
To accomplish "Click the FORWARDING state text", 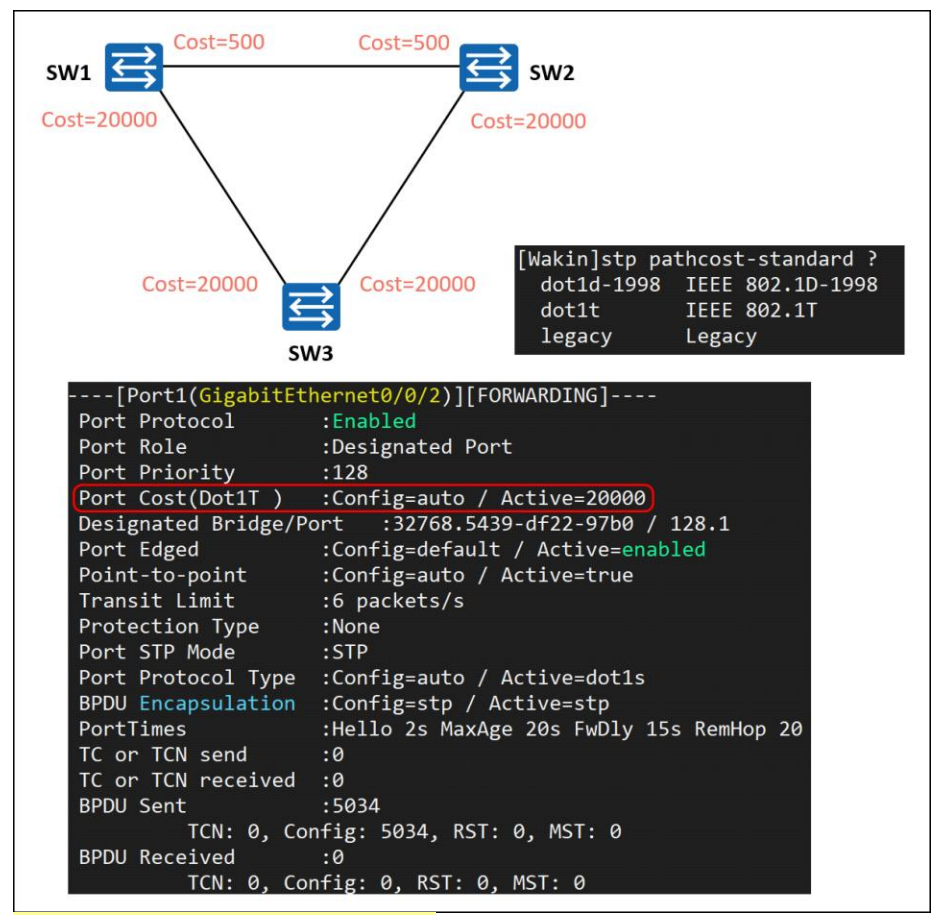I will [x=537, y=396].
